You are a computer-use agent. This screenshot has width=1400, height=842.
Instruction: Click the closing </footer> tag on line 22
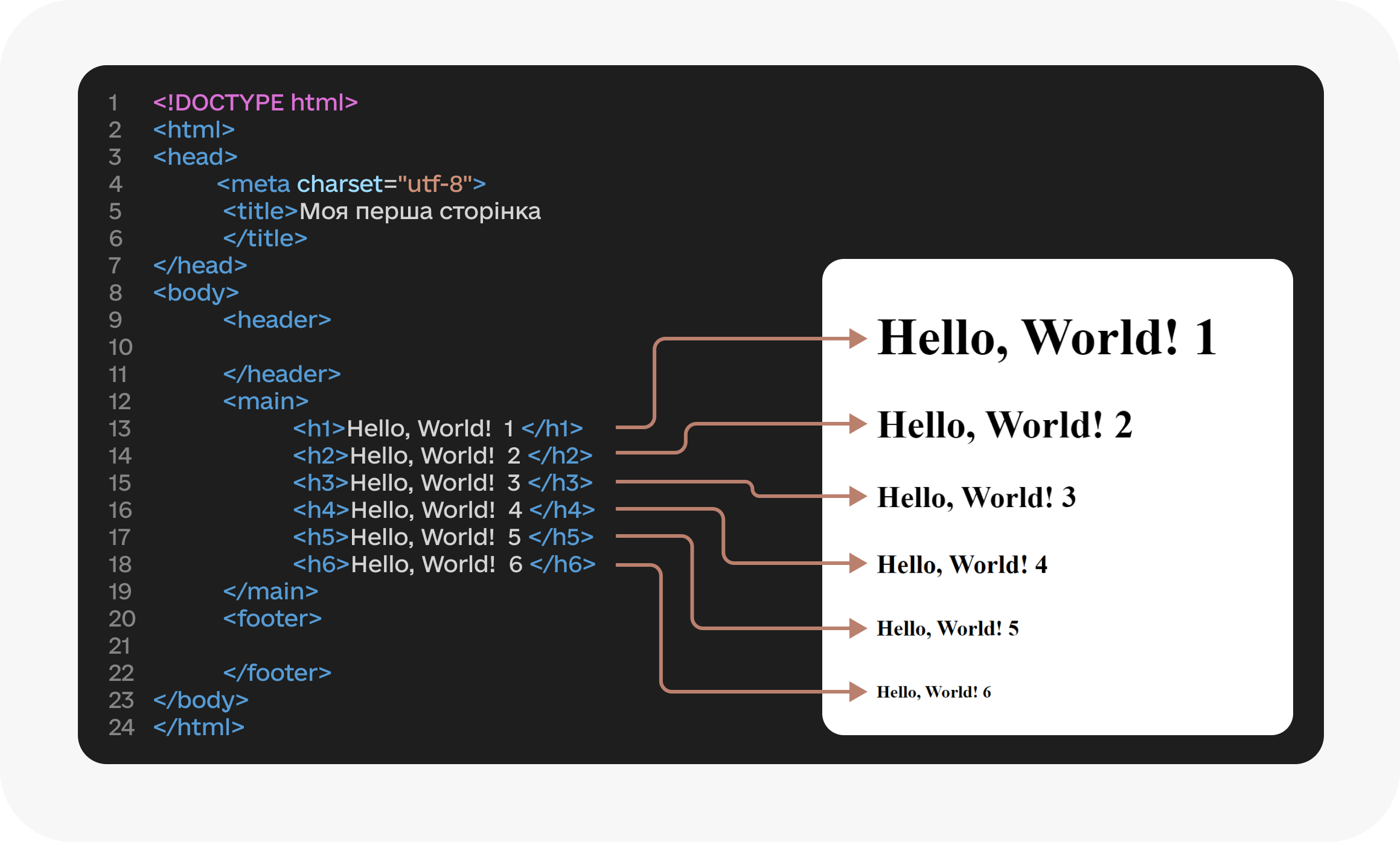pyautogui.click(x=277, y=673)
